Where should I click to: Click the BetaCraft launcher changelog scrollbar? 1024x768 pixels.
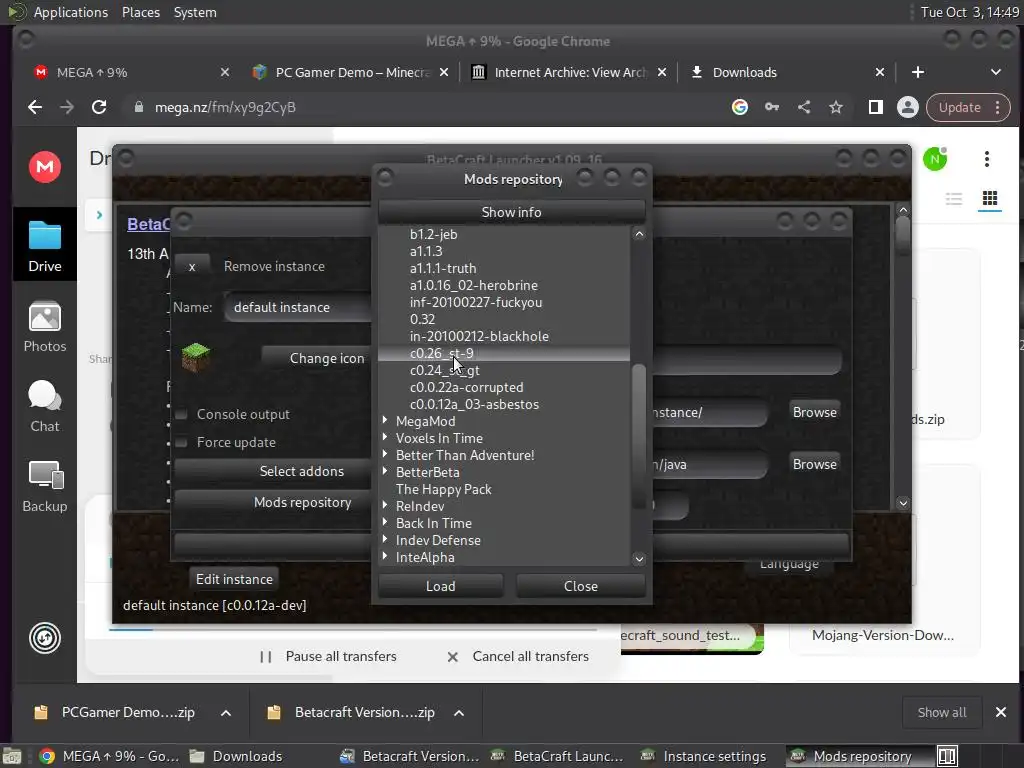pos(903,238)
